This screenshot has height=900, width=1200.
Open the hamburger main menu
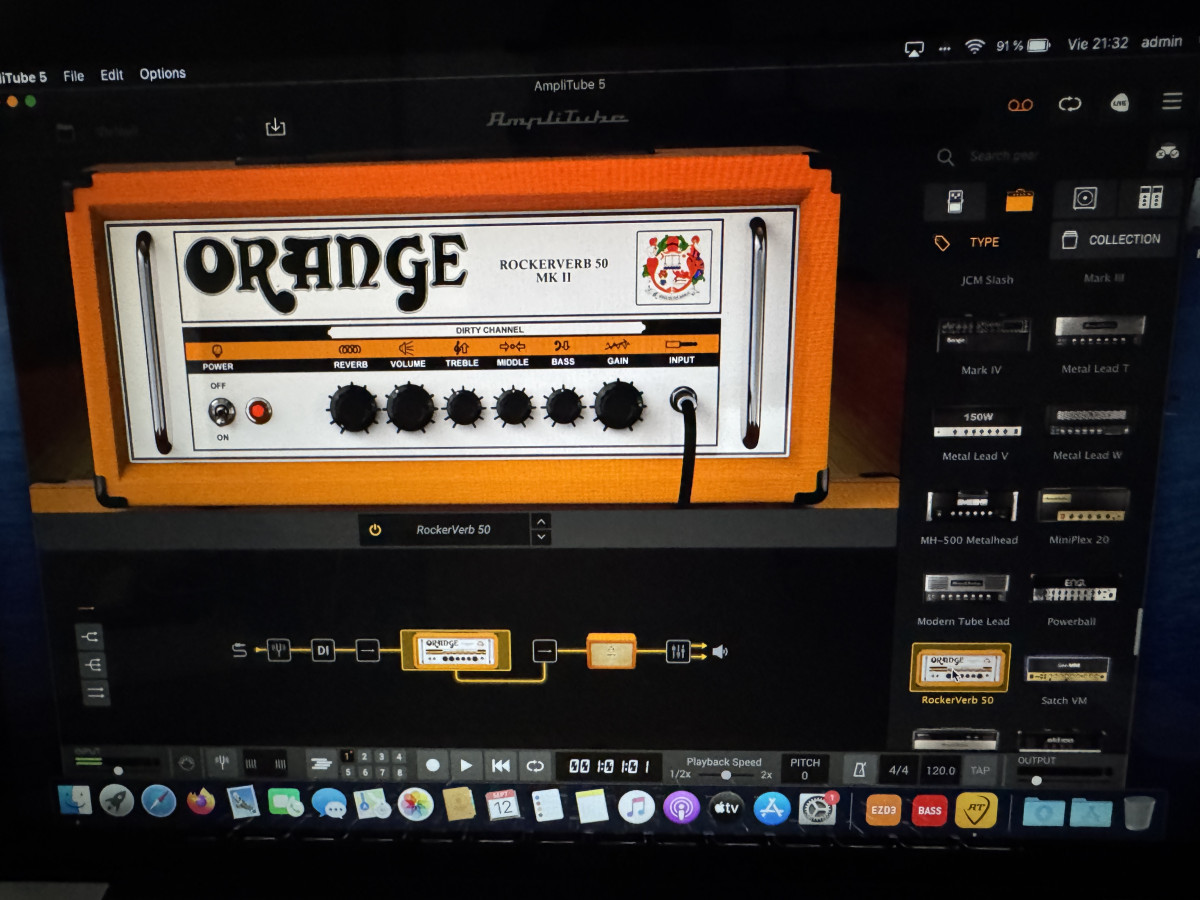tap(1172, 102)
